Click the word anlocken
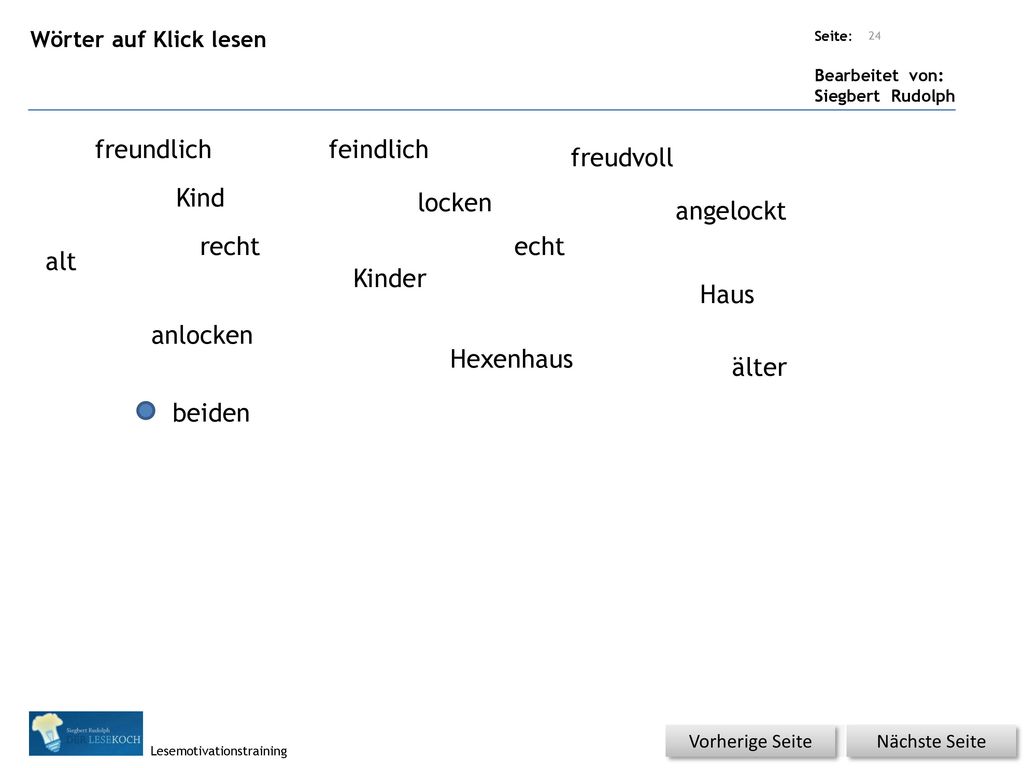Viewport: 1024px width, 768px height. 202,336
